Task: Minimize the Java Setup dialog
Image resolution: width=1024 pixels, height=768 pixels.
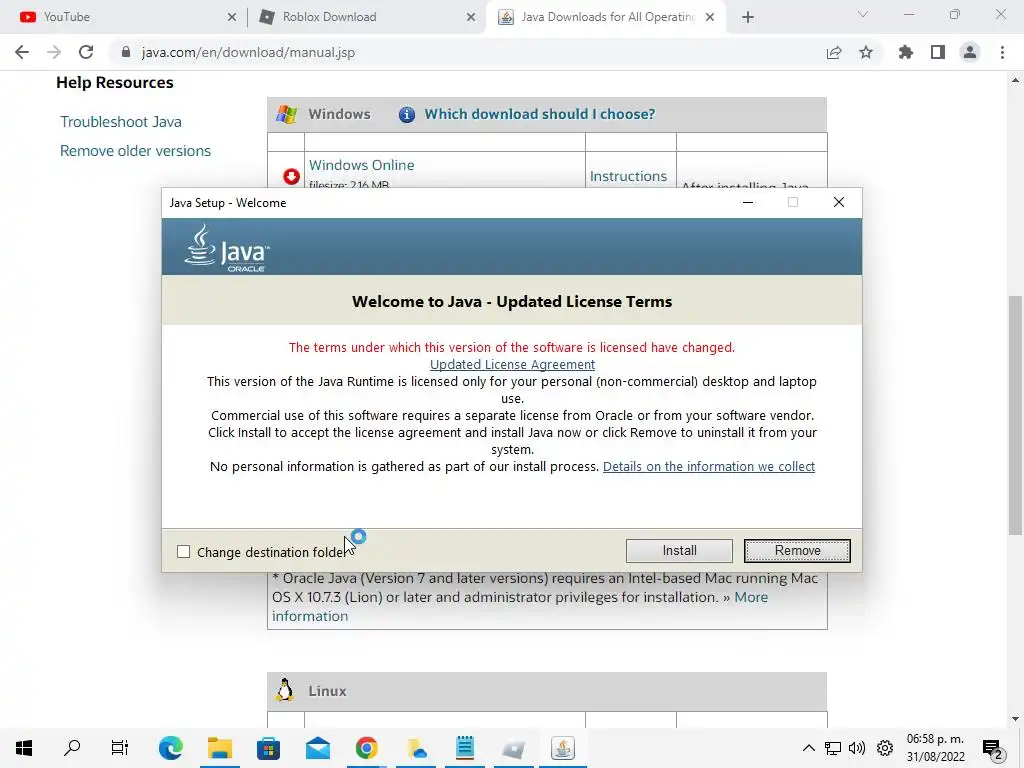Action: [x=748, y=202]
